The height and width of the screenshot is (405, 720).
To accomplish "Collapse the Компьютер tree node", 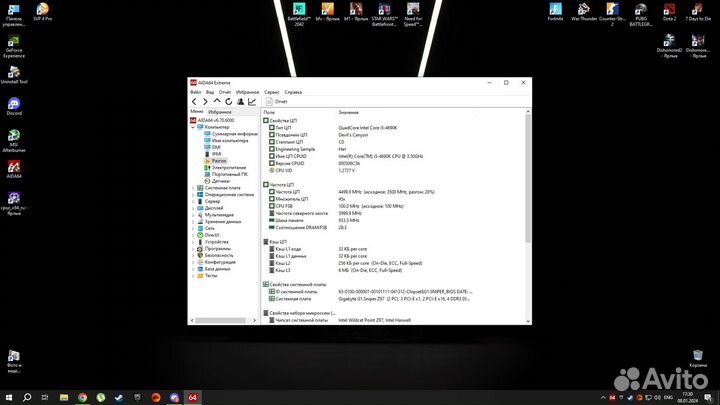I will coord(193,127).
